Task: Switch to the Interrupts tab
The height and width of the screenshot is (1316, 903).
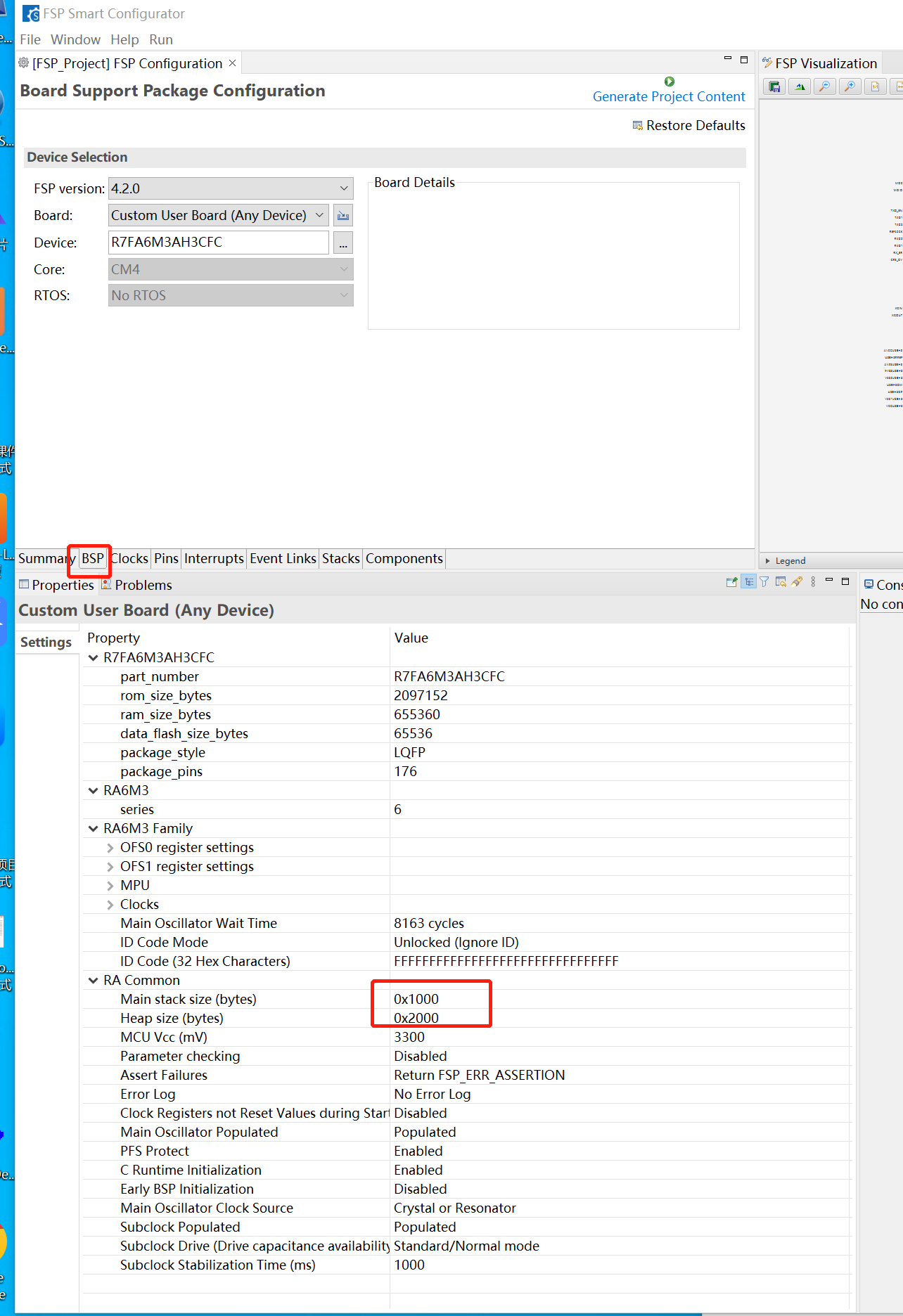Action: click(x=214, y=559)
